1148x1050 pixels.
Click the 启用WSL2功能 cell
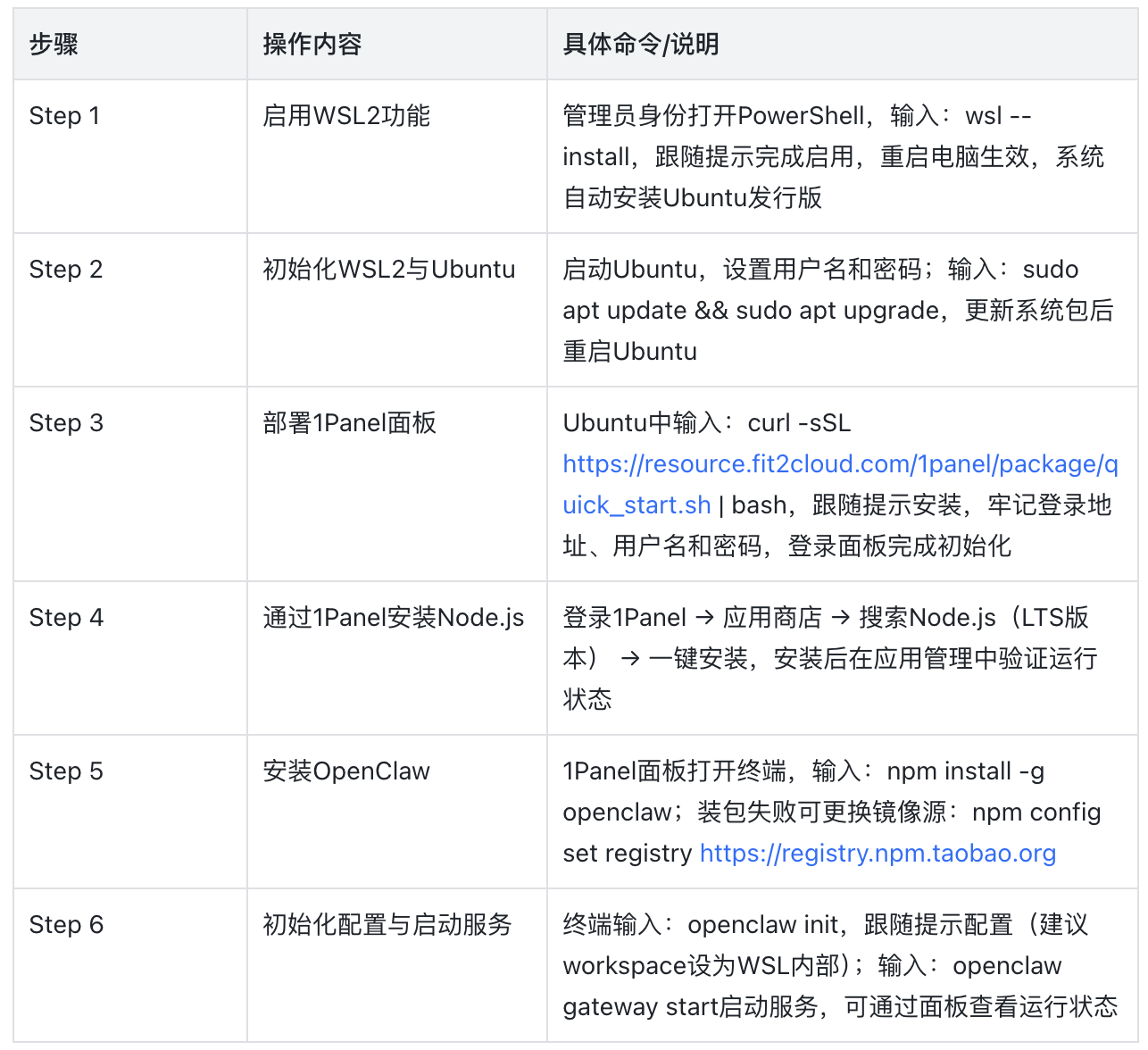point(346,116)
